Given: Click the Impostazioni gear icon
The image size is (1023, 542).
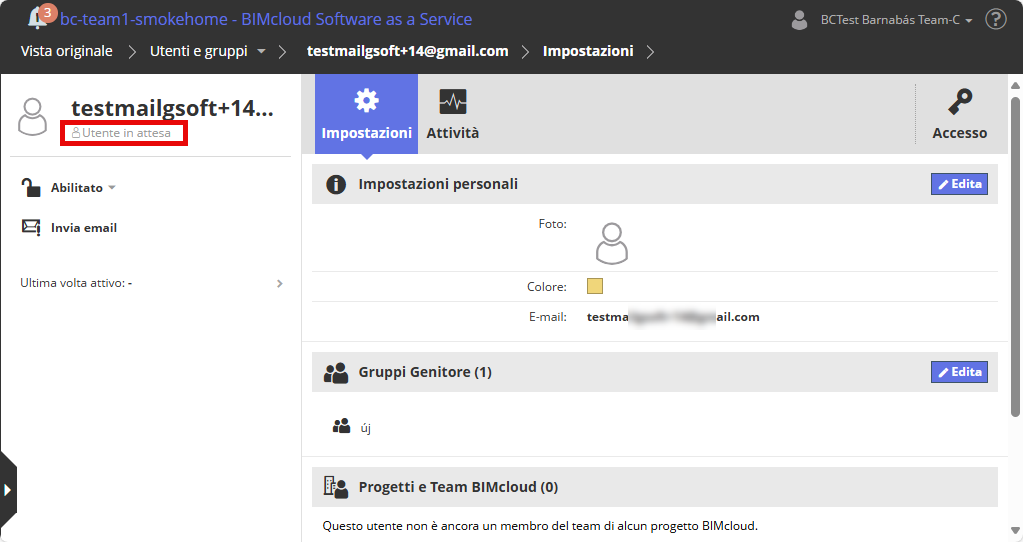Looking at the screenshot, I should pyautogui.click(x=366, y=100).
